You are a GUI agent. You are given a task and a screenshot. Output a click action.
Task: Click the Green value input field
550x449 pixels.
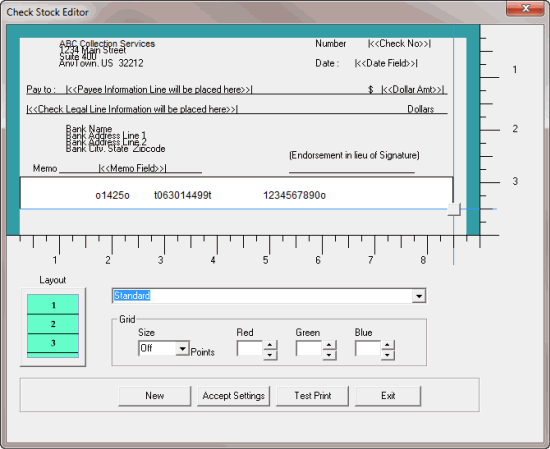pyautogui.click(x=309, y=349)
